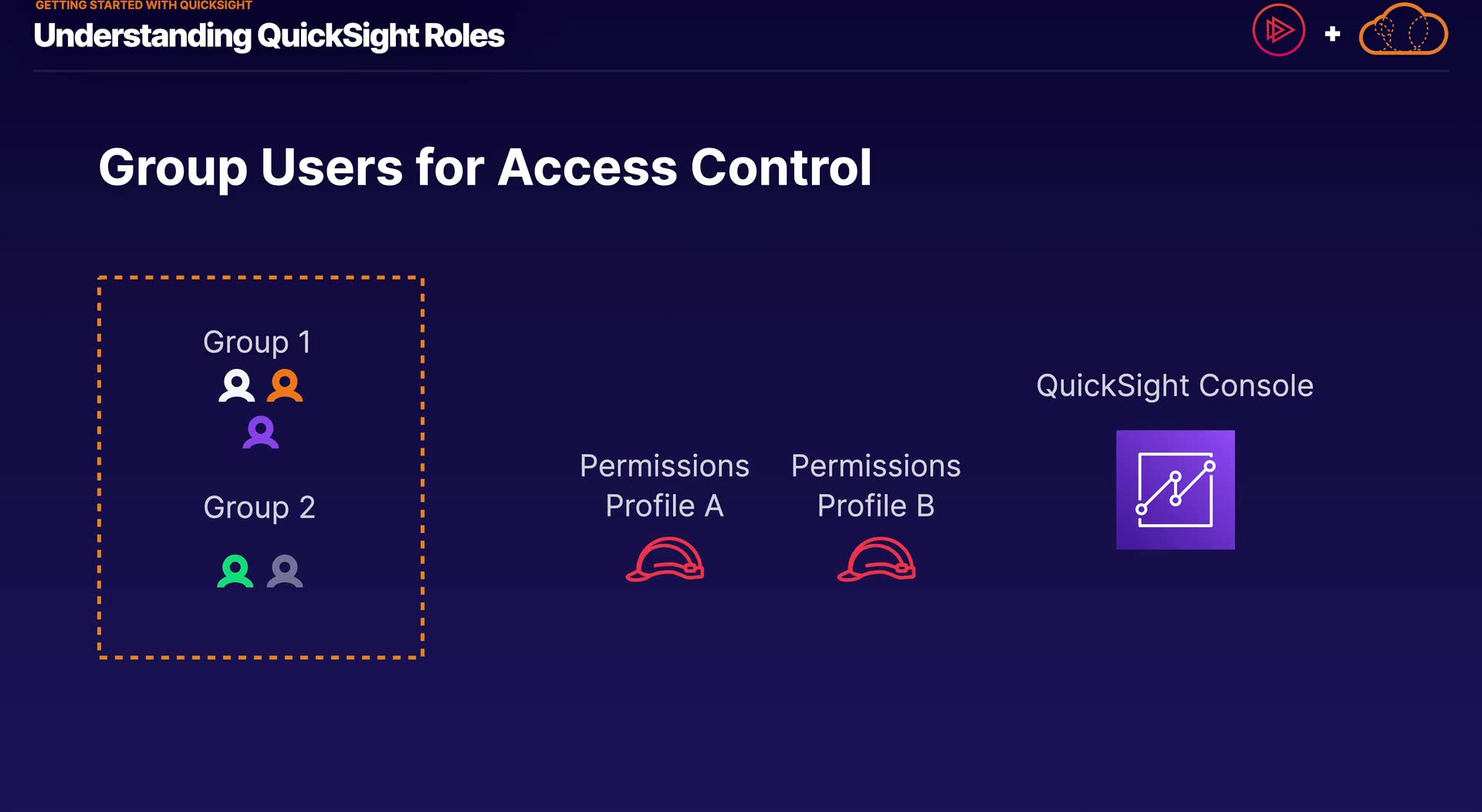Click the QuickSight Console label

(x=1174, y=385)
